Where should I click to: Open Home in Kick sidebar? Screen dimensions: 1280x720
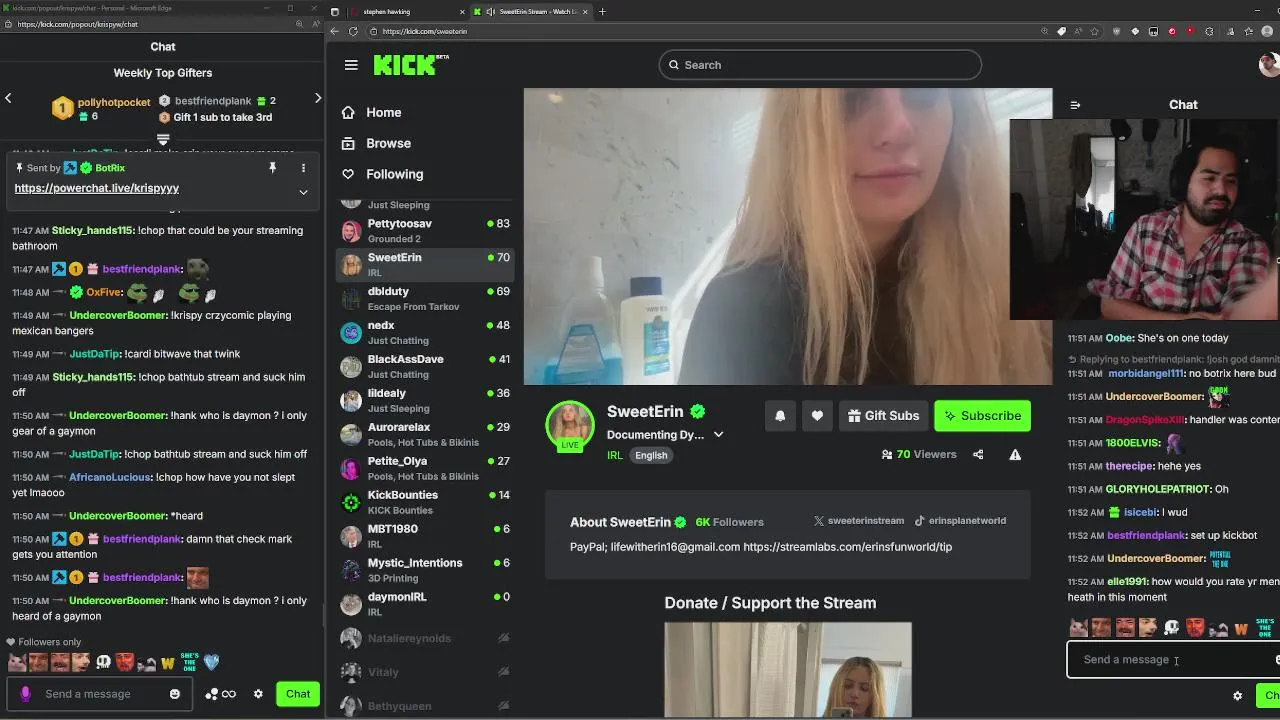tap(383, 113)
